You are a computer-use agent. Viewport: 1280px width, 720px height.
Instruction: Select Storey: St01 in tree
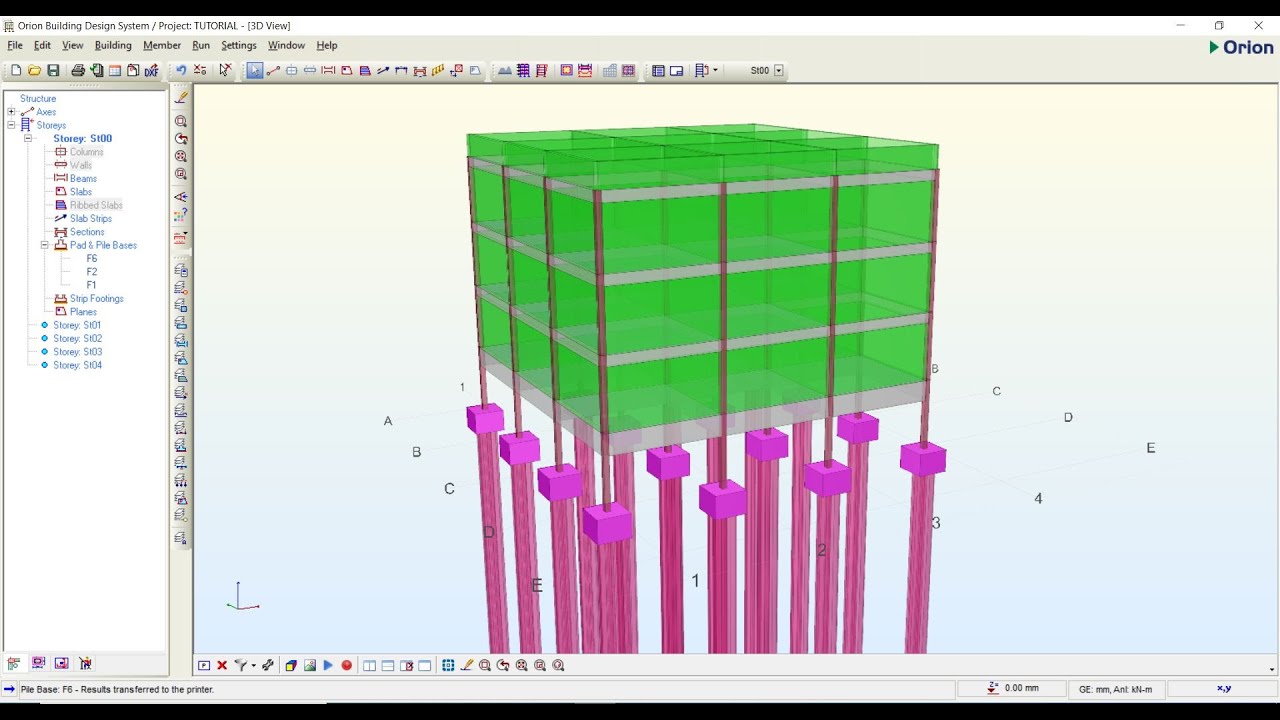coord(77,325)
